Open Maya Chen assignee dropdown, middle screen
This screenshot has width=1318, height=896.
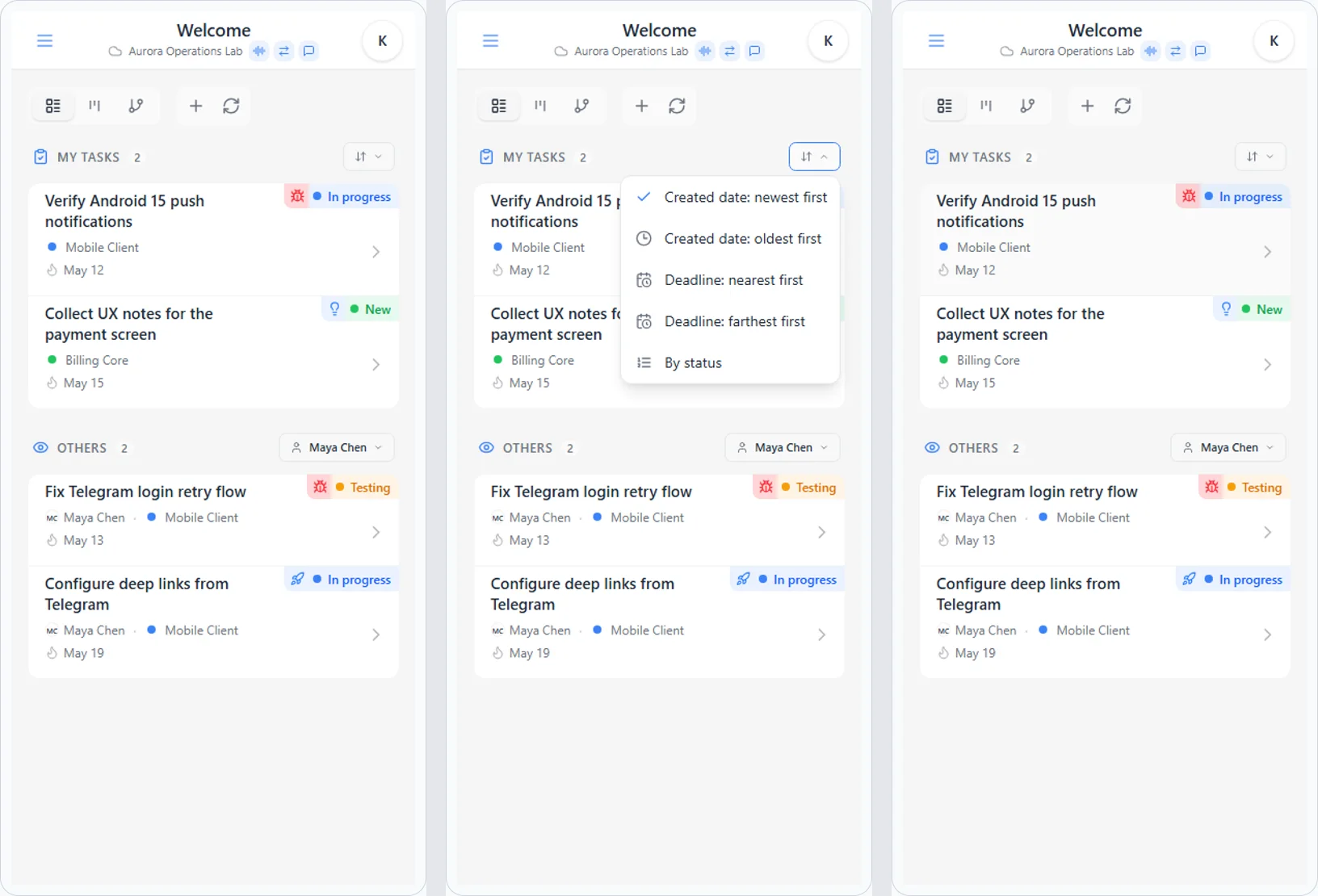[x=783, y=447]
